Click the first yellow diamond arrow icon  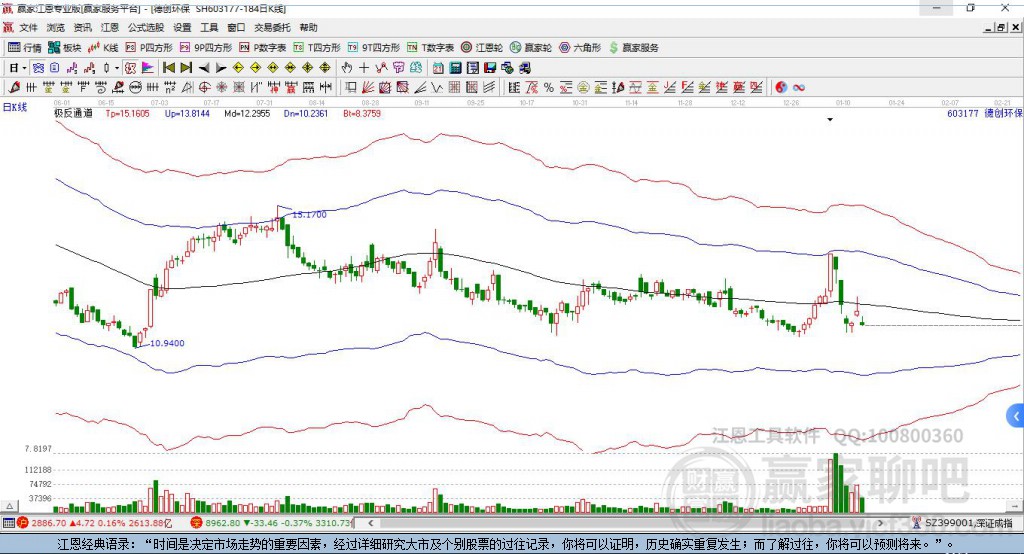[x=238, y=68]
